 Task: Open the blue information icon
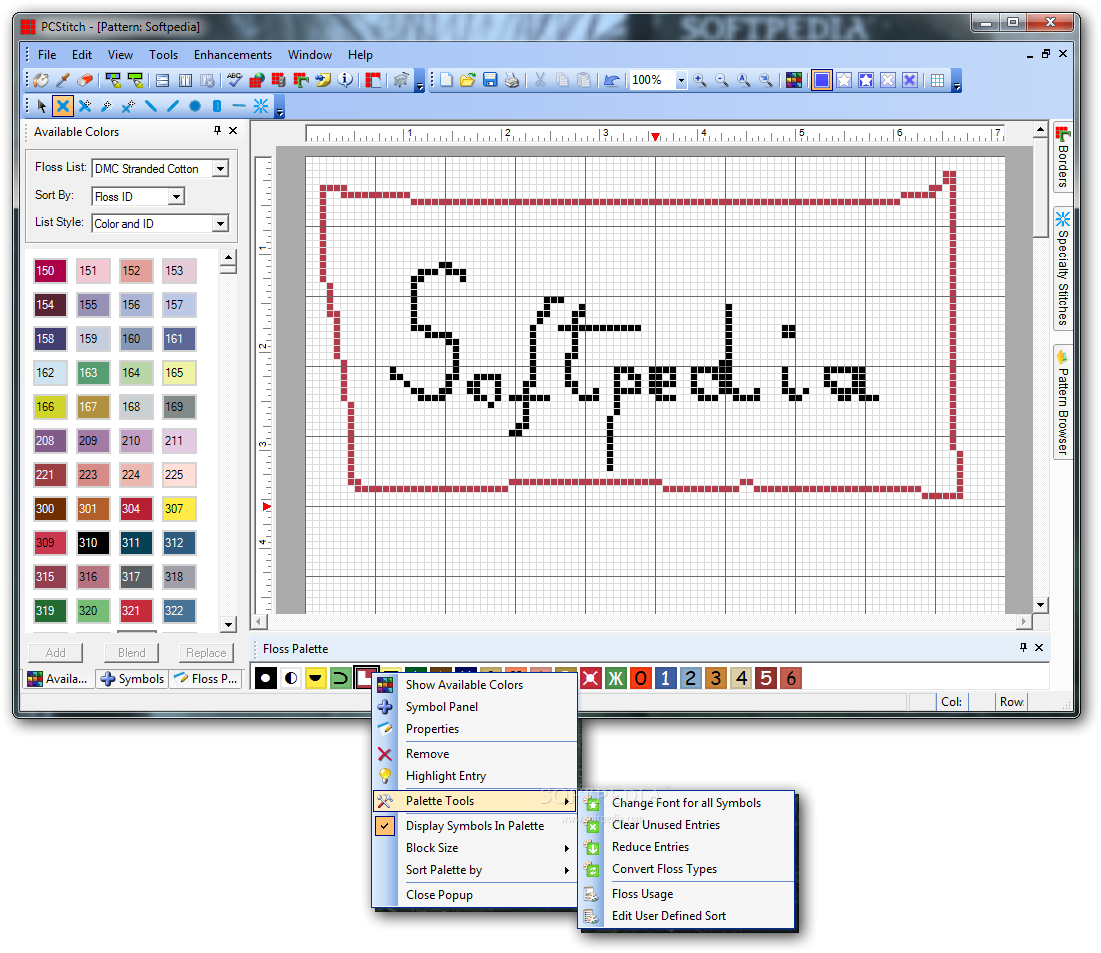click(345, 80)
